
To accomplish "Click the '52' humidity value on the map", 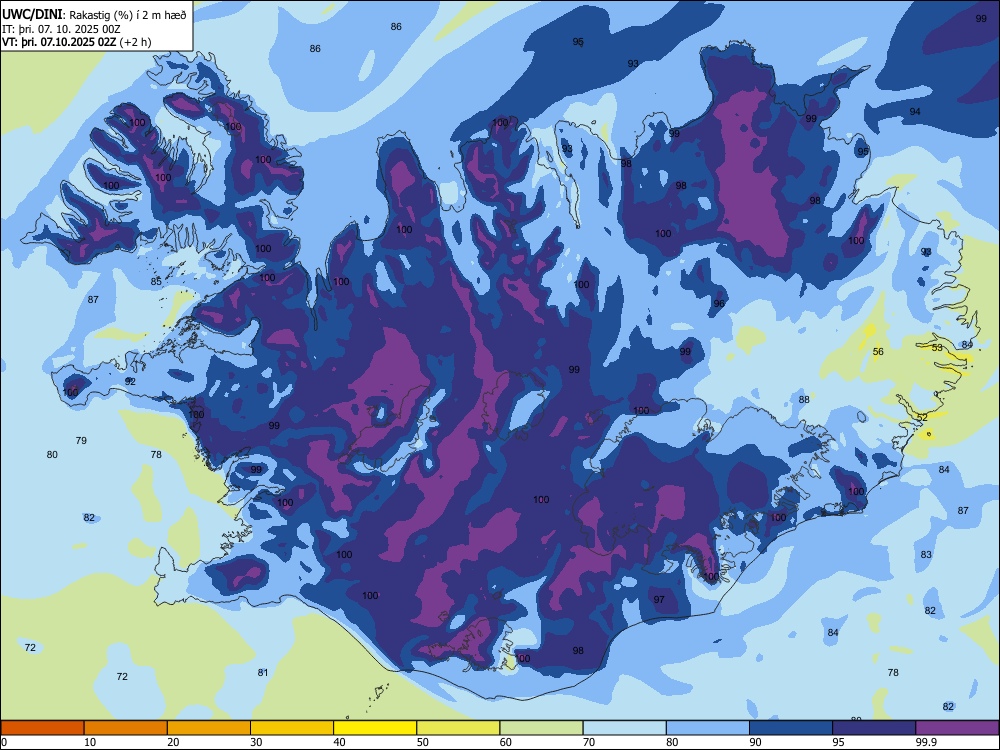I will 922,417.
